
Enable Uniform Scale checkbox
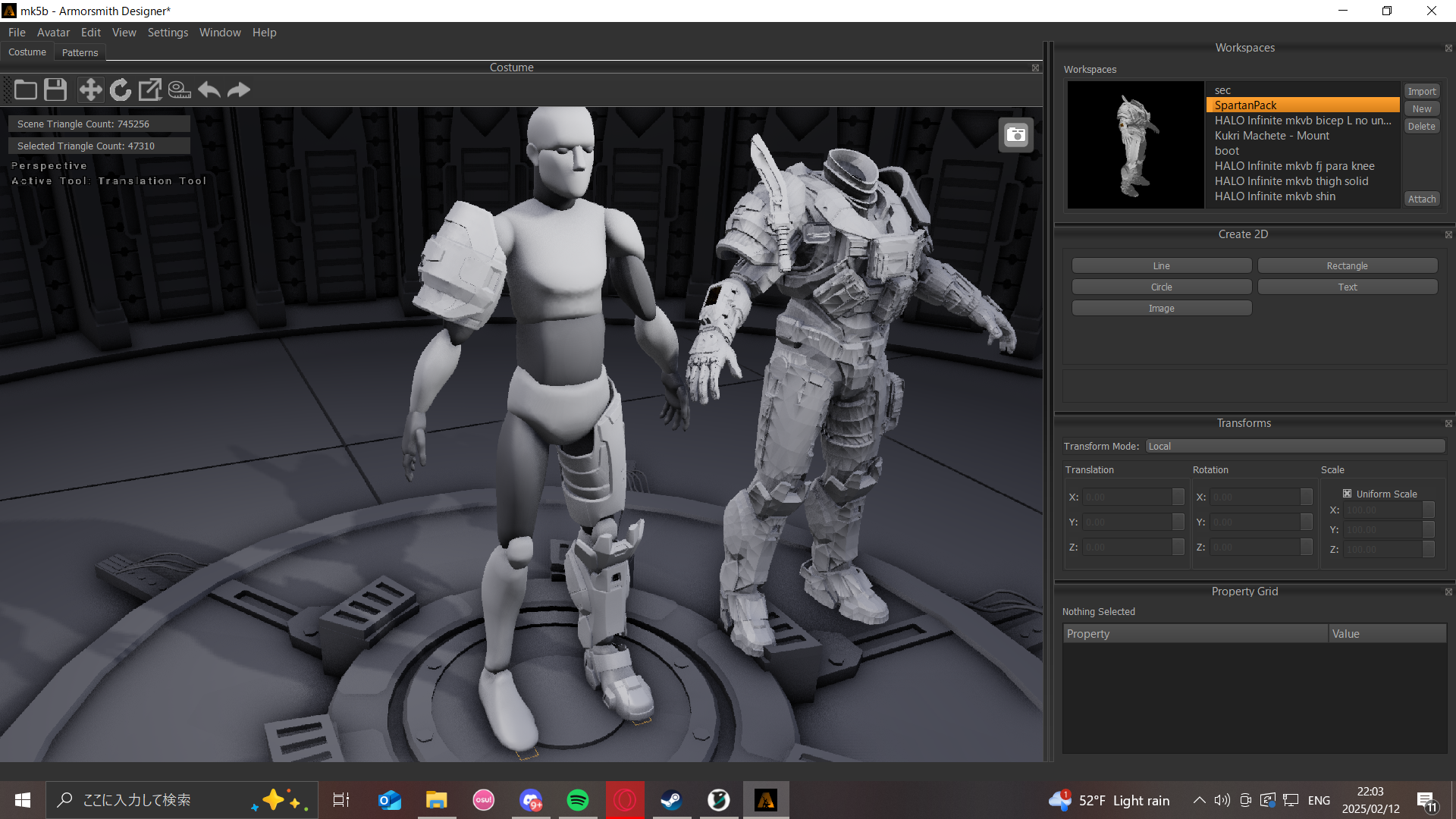coord(1347,493)
